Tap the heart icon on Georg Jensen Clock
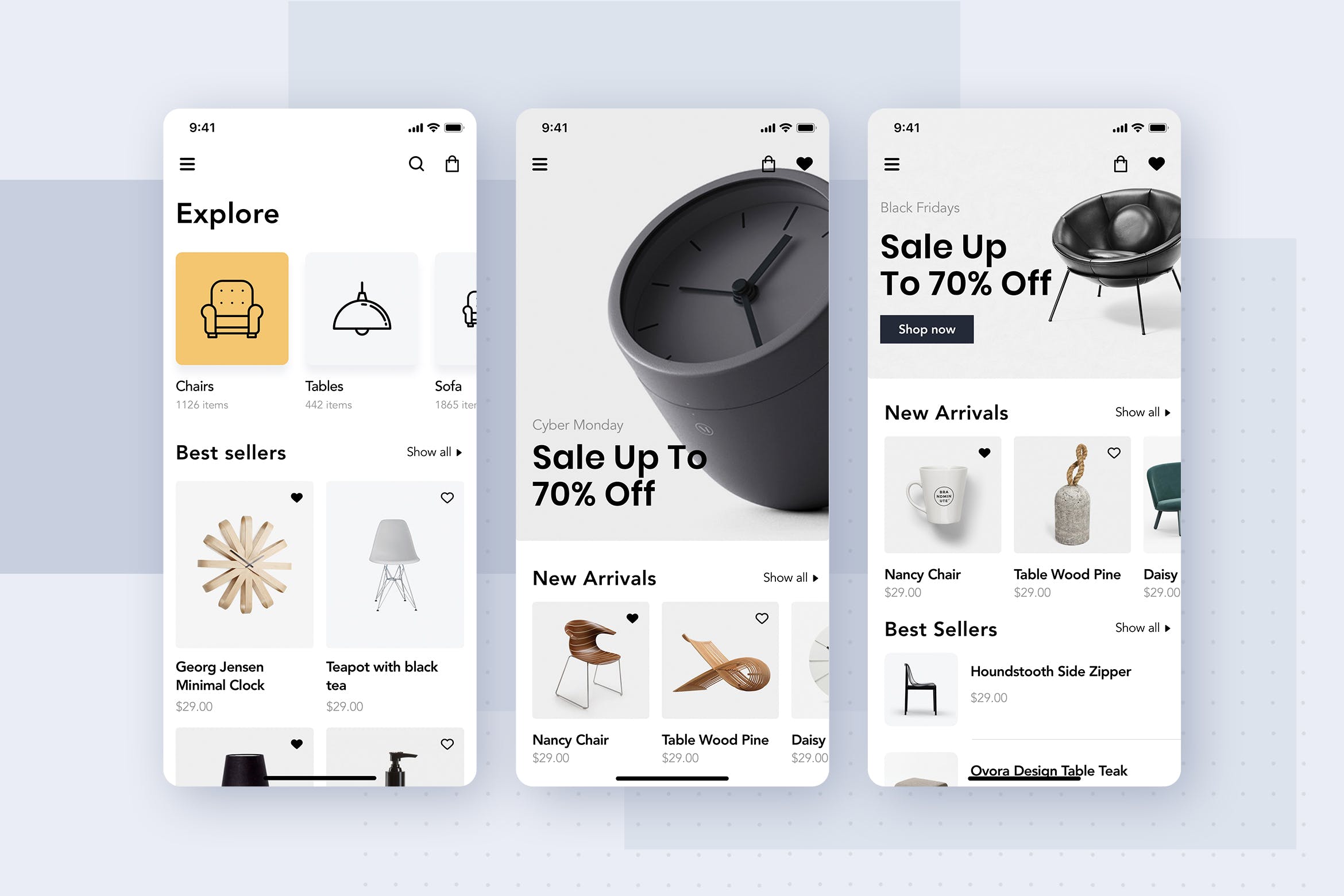1344x896 pixels. pos(296,498)
